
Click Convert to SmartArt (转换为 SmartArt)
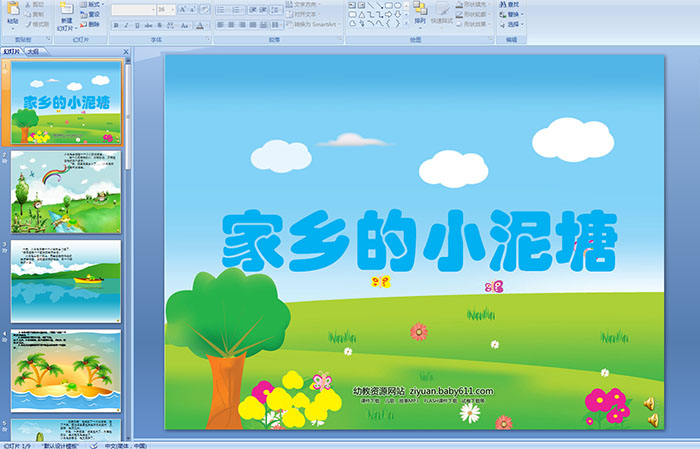pos(312,24)
